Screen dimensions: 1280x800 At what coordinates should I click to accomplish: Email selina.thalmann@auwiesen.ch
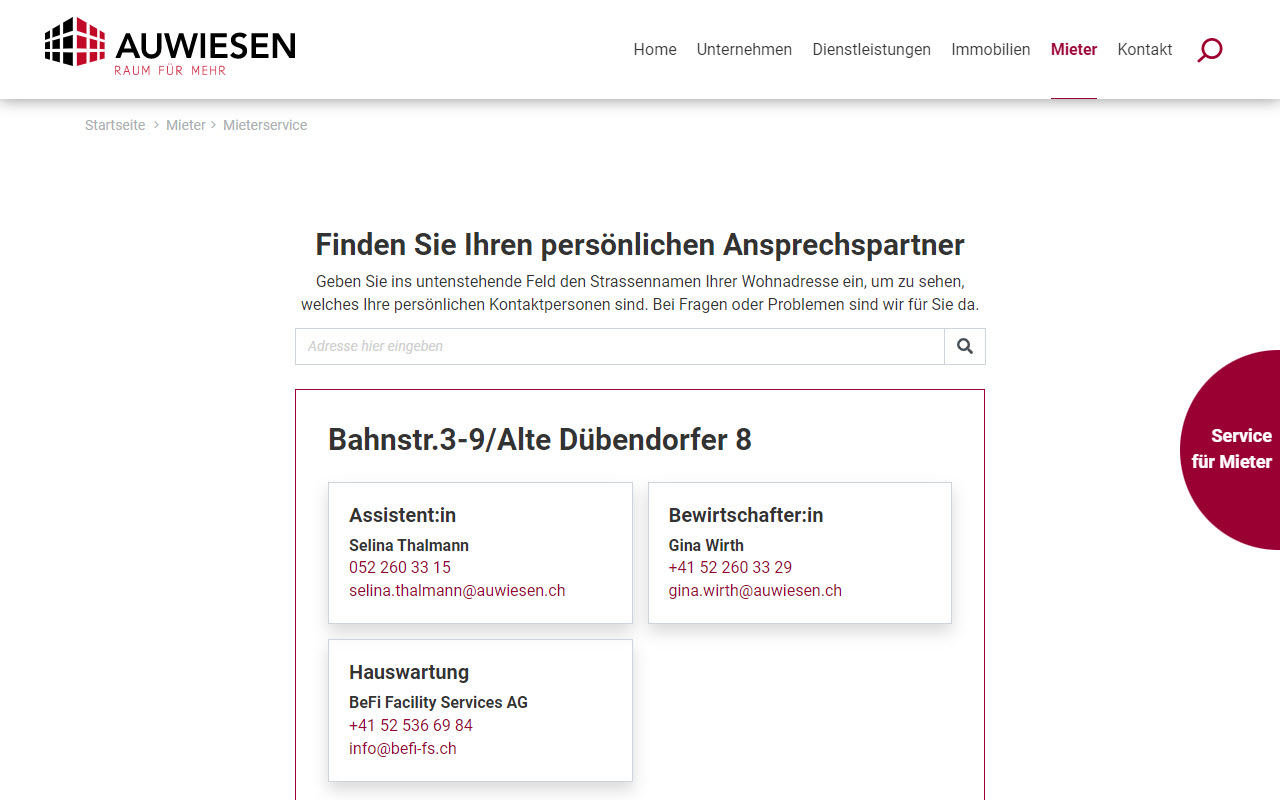point(457,590)
